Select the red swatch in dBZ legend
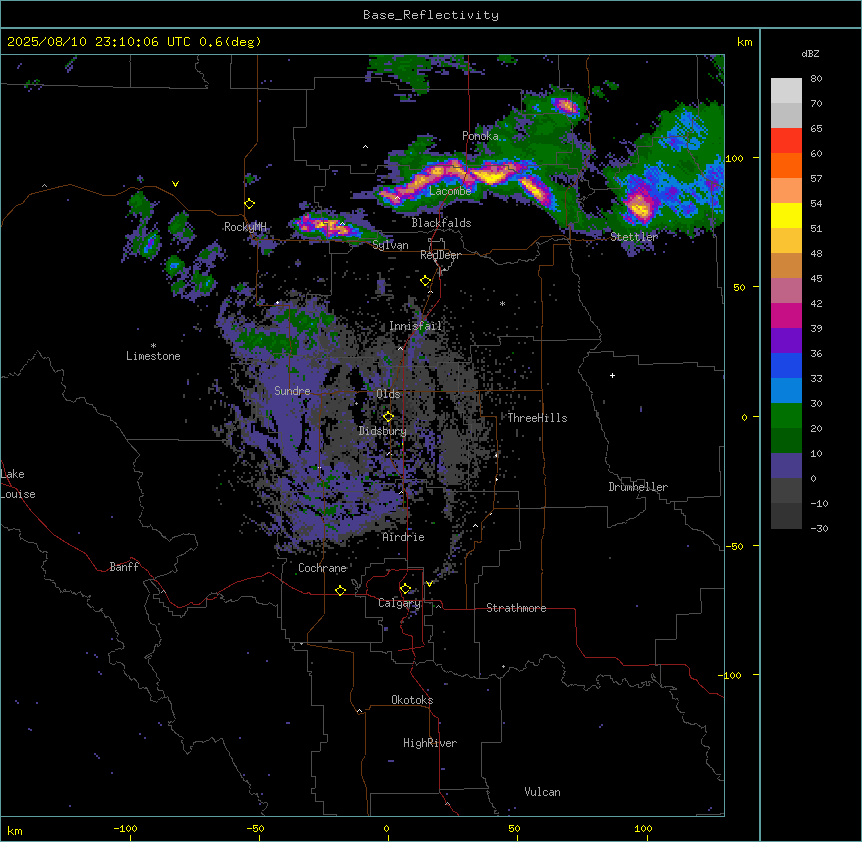Screen dimensions: 862x842 (x=786, y=140)
